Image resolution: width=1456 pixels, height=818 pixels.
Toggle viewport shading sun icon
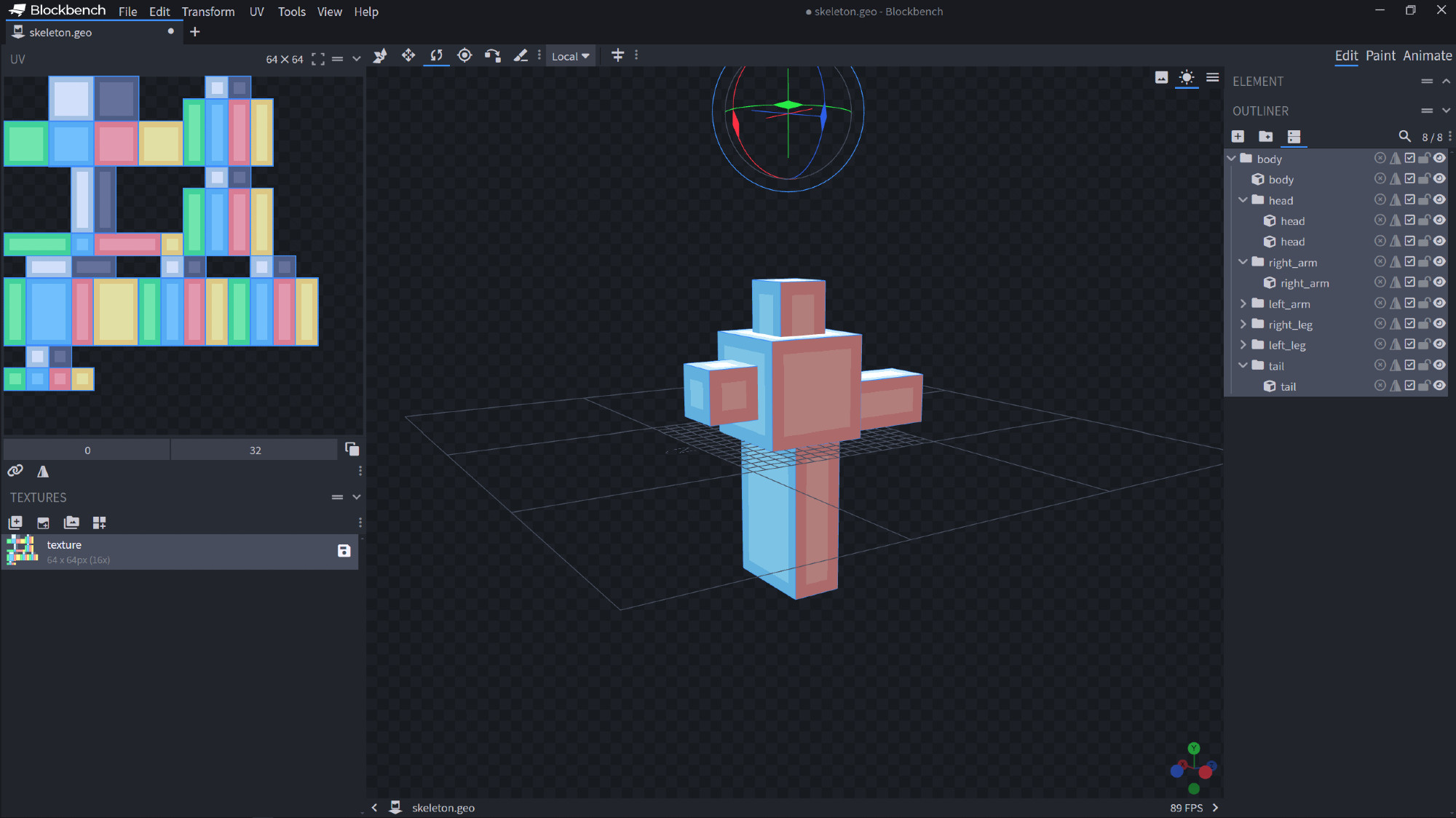pyautogui.click(x=1187, y=77)
